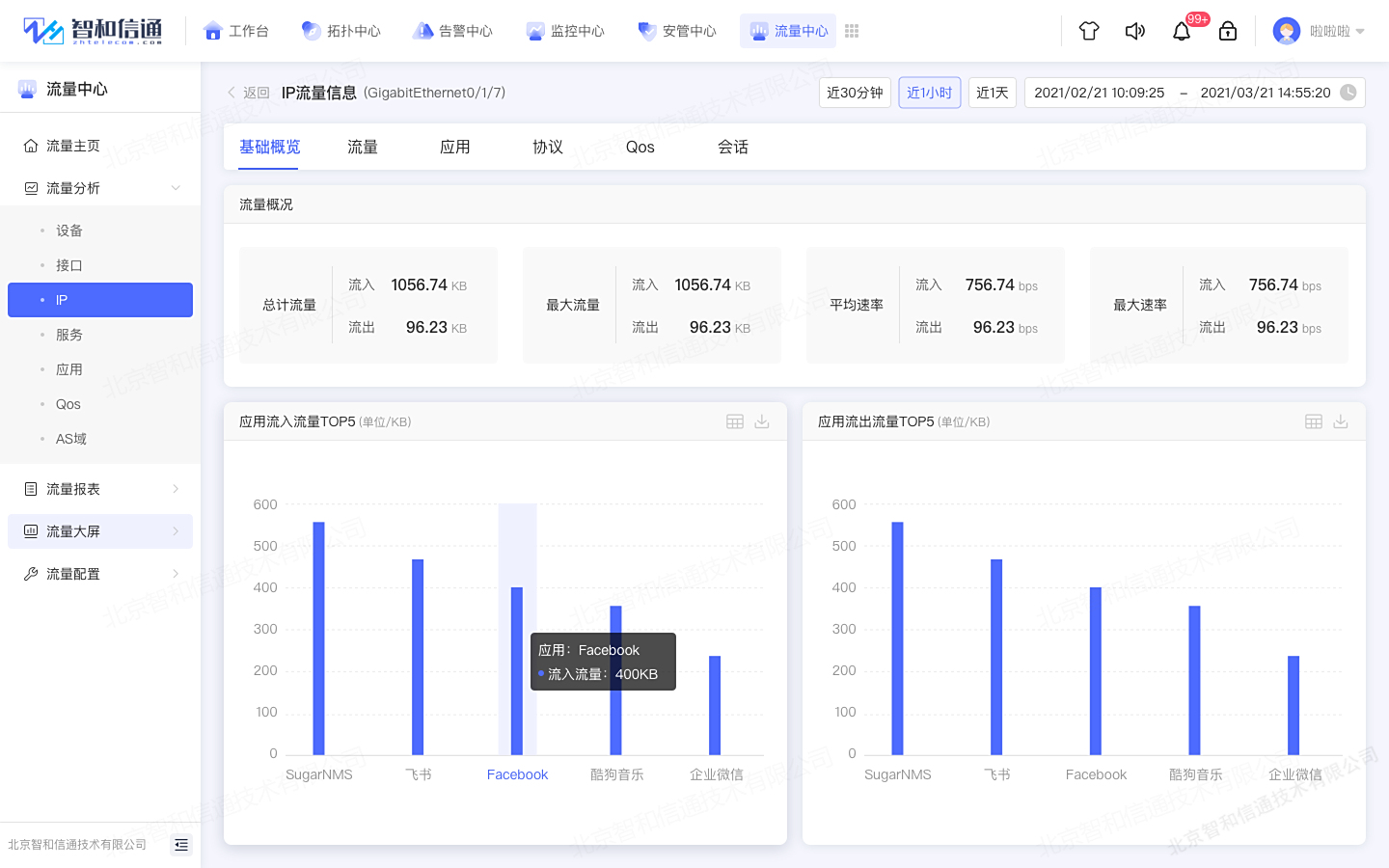
Task: Click the 流量报表 document icon
Action: [x=31, y=489]
